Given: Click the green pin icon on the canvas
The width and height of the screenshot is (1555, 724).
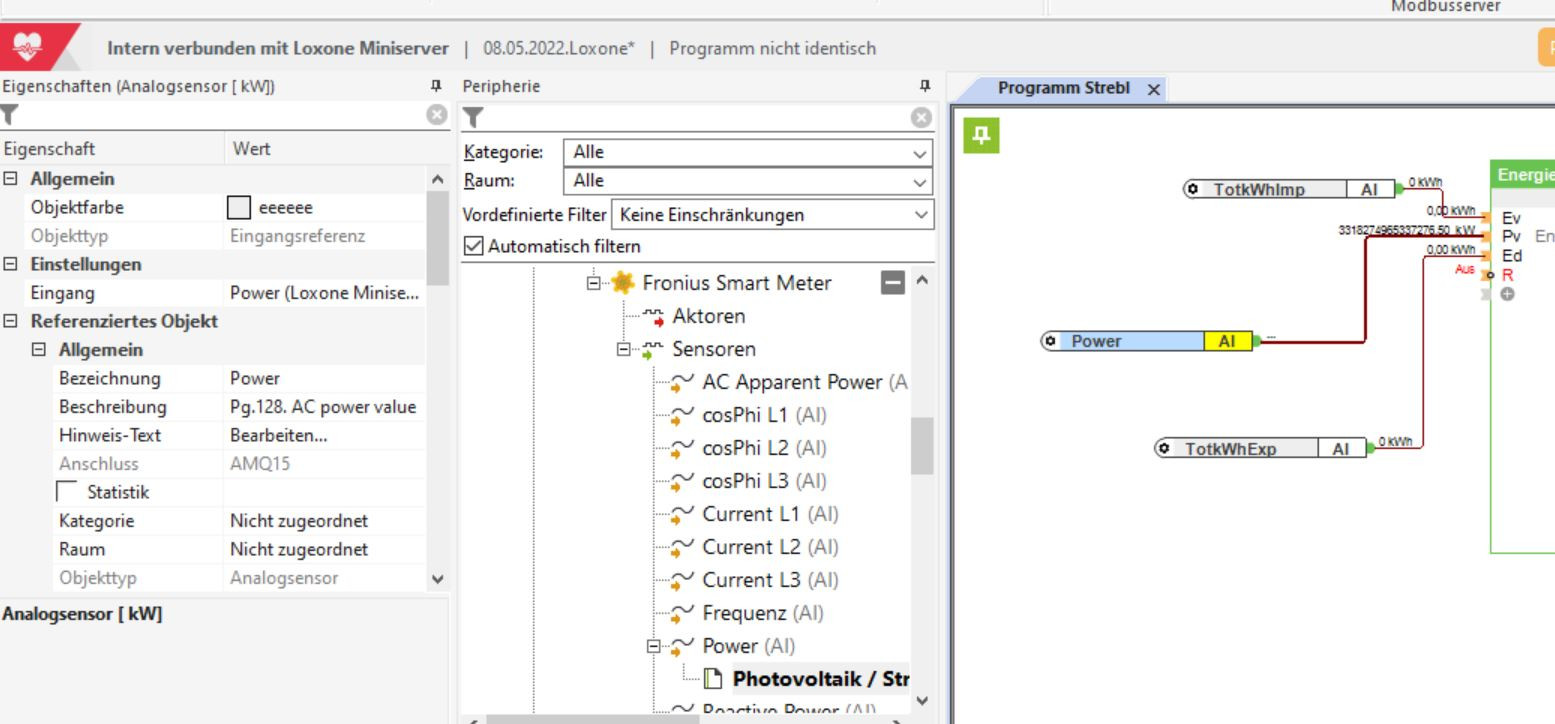Looking at the screenshot, I should click(x=981, y=135).
